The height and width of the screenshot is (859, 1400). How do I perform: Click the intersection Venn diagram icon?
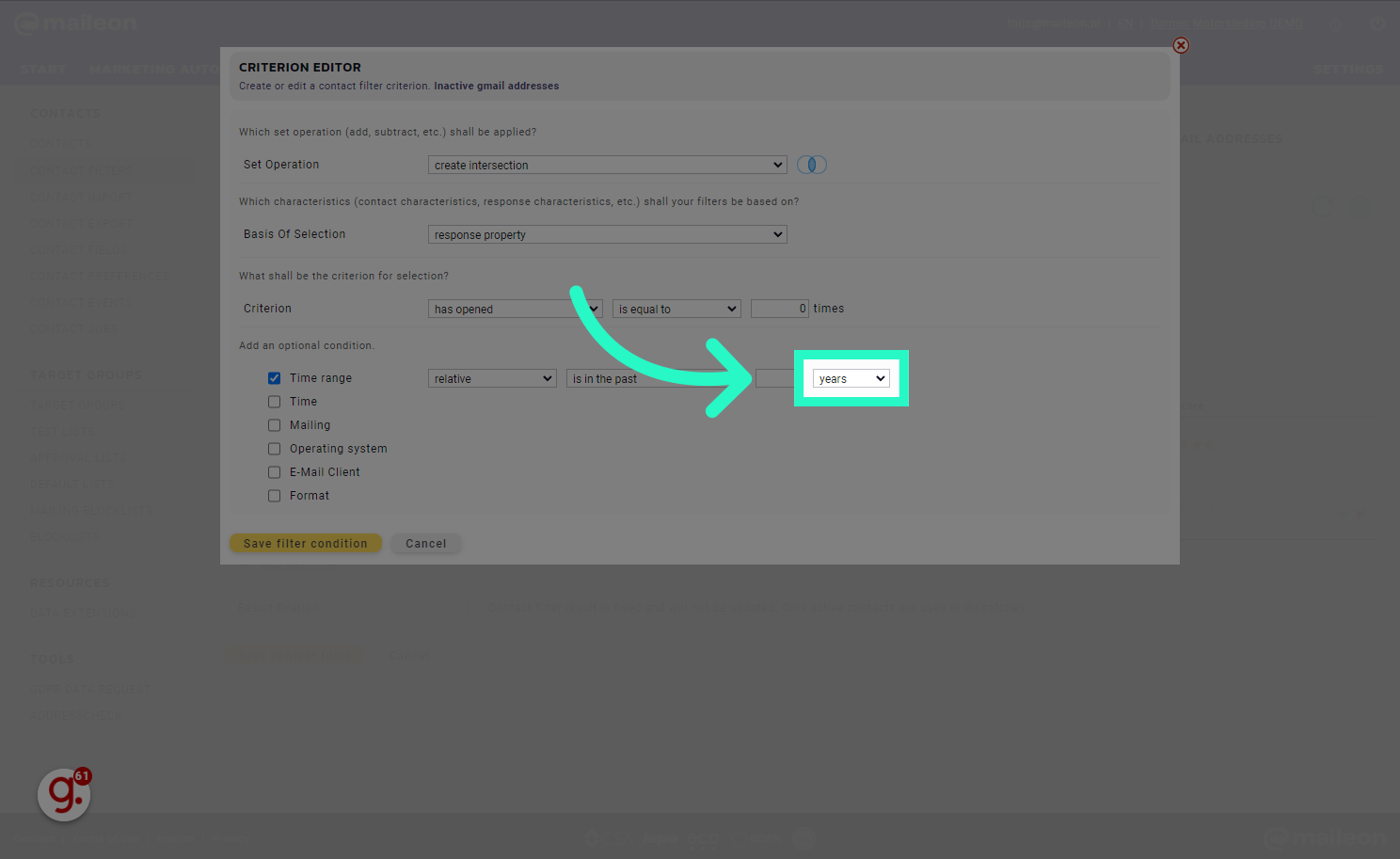coord(812,165)
